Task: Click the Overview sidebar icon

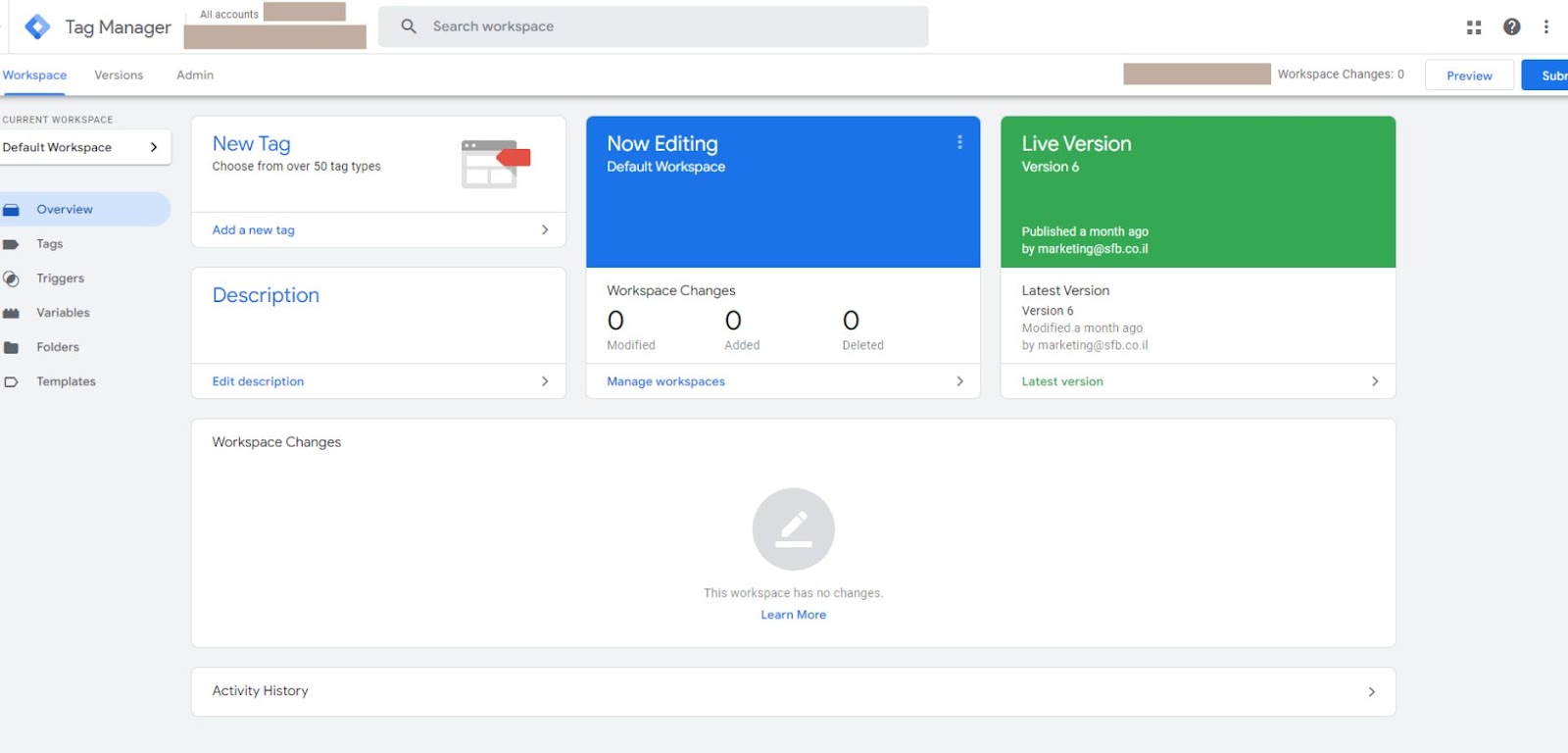Action: click(x=11, y=210)
